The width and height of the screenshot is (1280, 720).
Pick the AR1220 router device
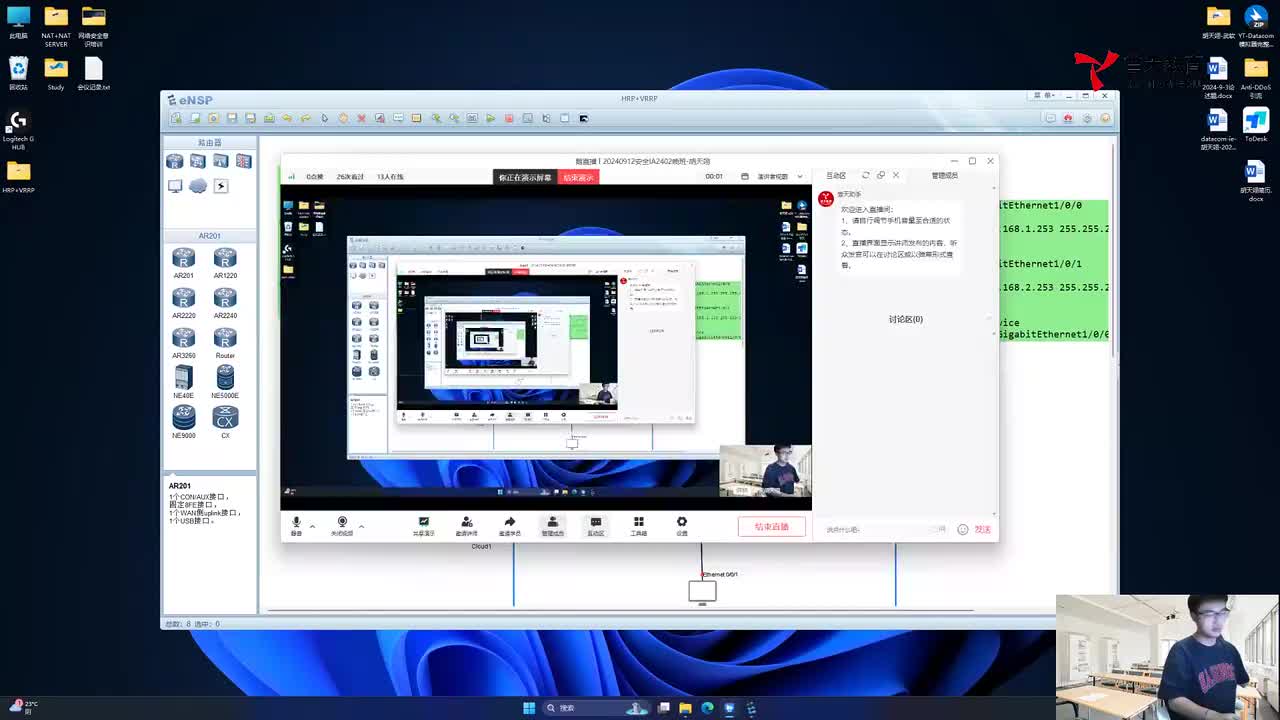coord(225,263)
